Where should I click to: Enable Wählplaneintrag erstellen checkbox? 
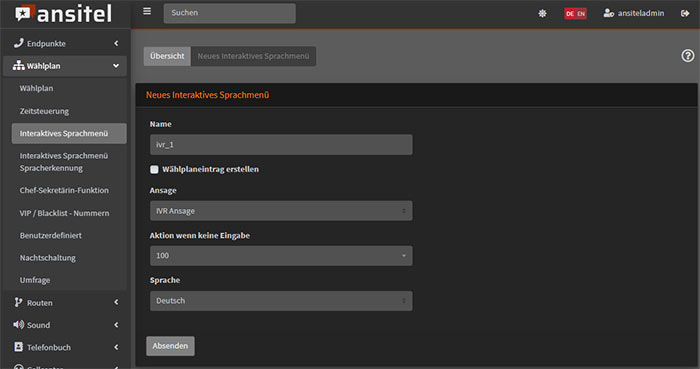154,170
